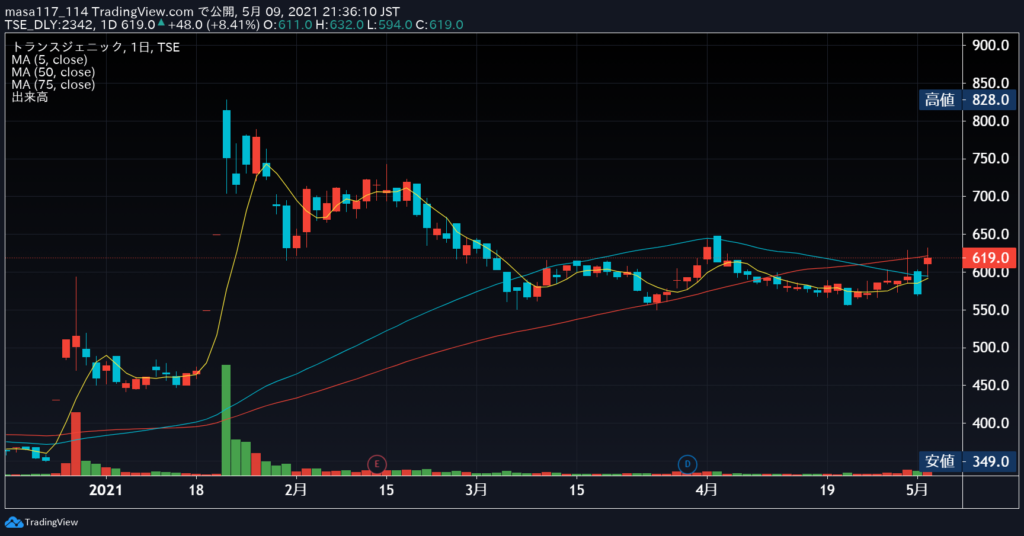Viewport: 1024px width, 536px height.
Task: Click the 2月 date axis label
Action: (x=296, y=490)
